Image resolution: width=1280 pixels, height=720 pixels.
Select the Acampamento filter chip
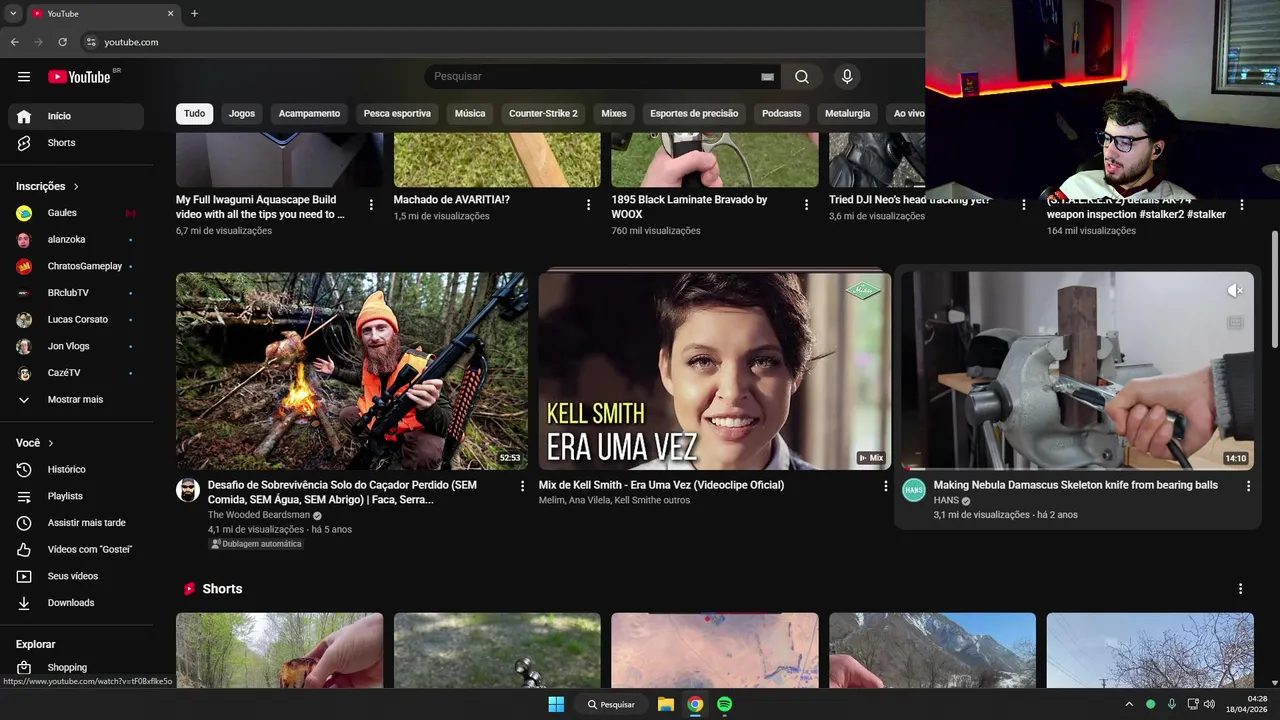click(309, 113)
